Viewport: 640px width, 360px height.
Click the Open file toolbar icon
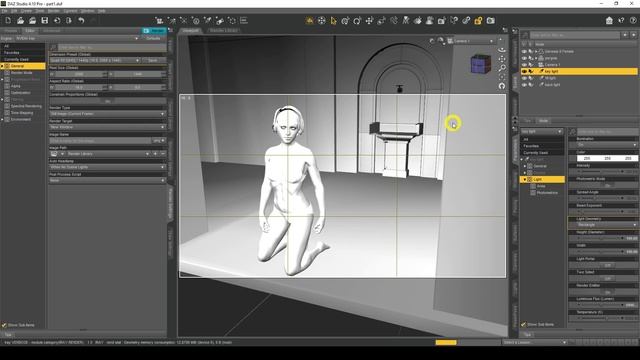pos(20,20)
